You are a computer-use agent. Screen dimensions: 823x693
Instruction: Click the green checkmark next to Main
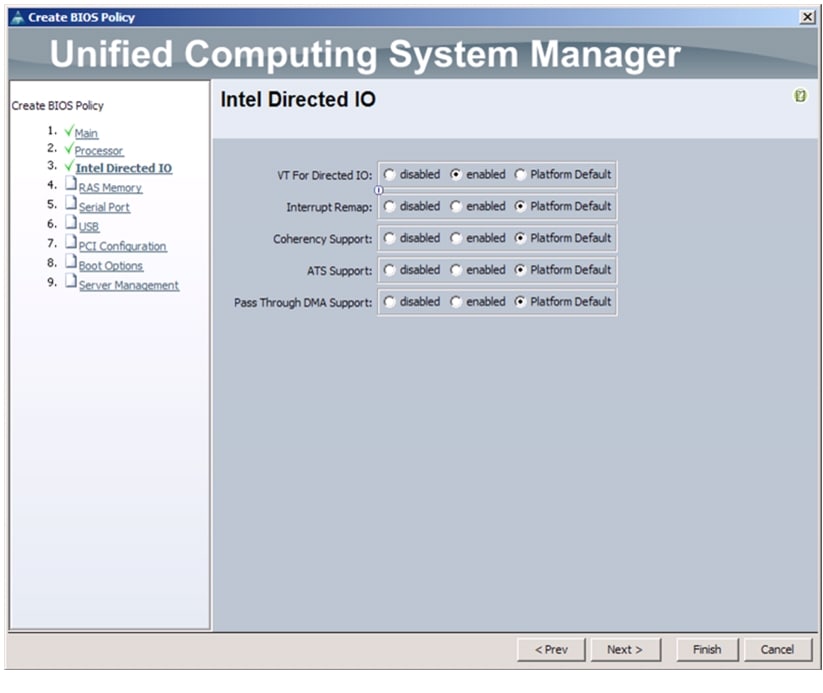tap(69, 131)
